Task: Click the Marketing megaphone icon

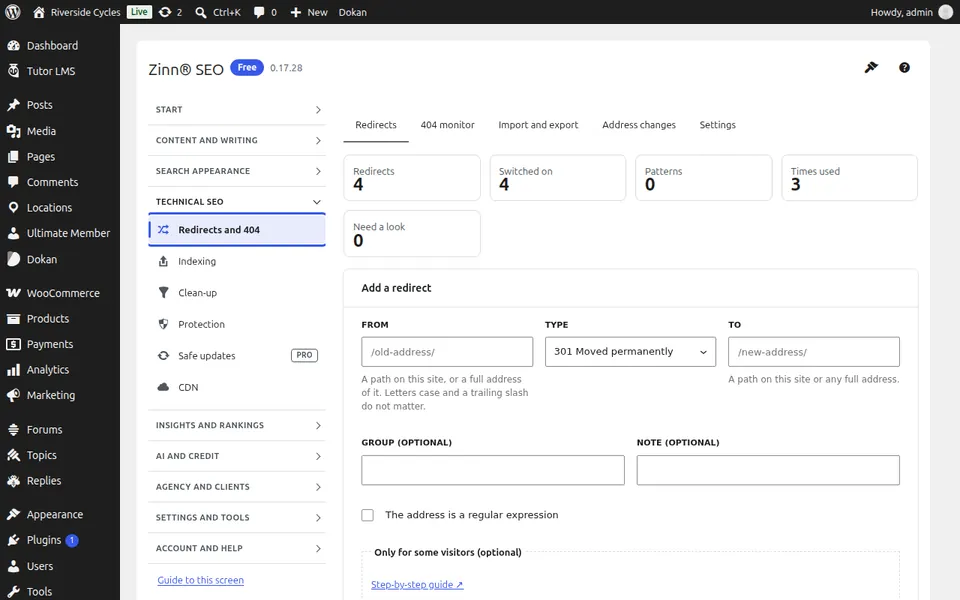Action: pos(13,396)
